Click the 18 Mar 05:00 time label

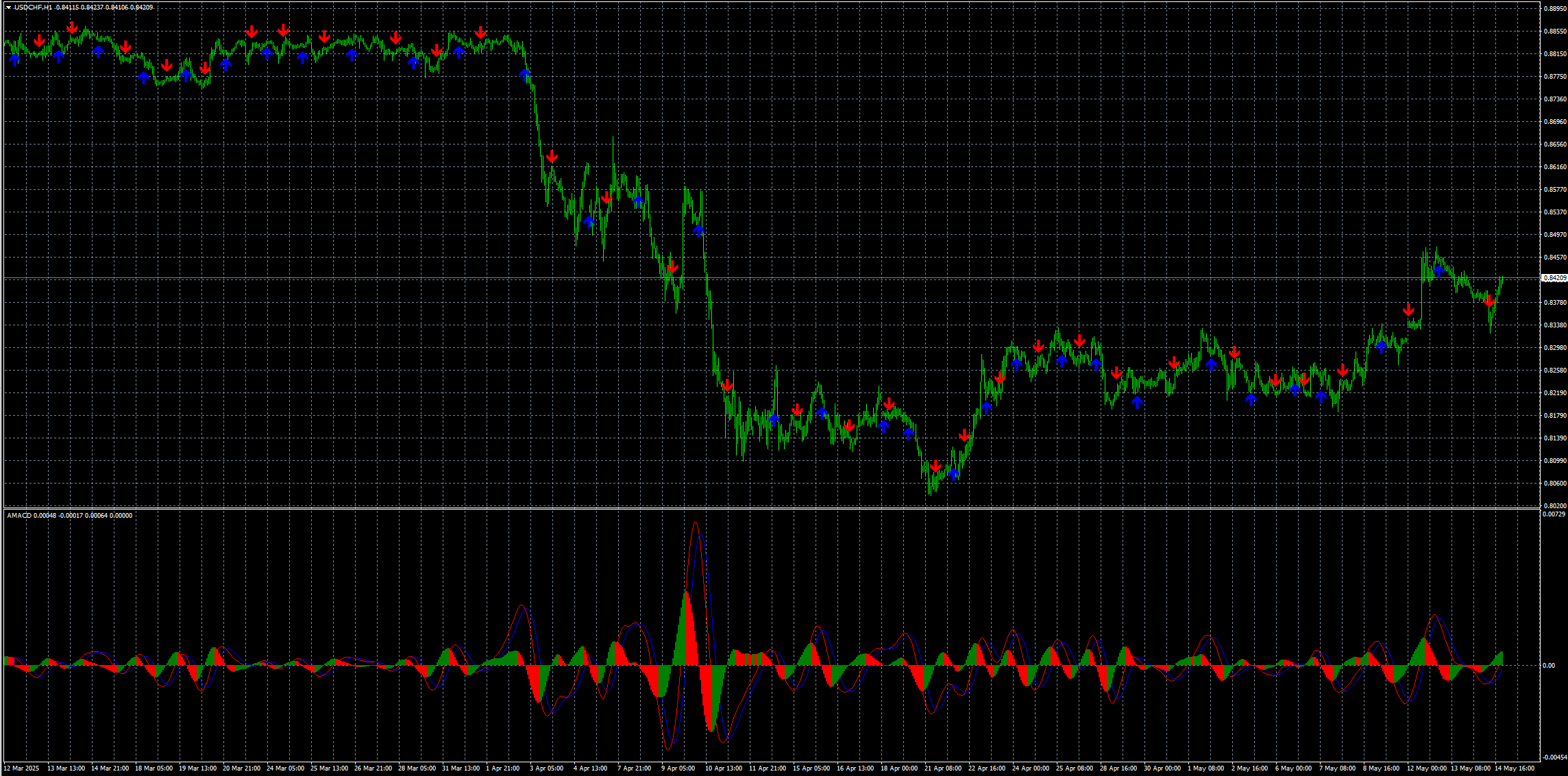click(x=154, y=768)
